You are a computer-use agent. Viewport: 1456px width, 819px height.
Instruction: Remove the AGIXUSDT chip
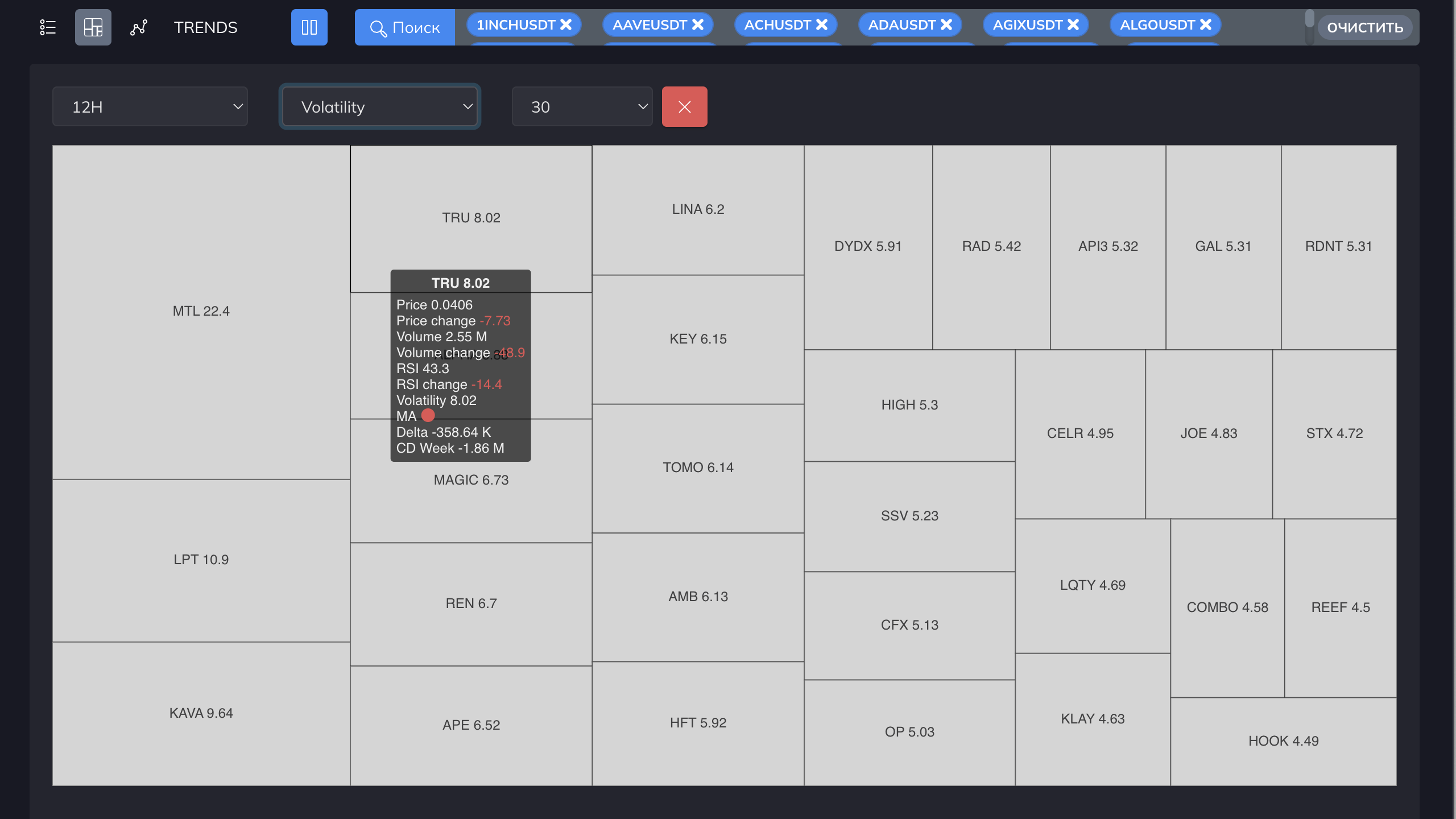(1073, 24)
